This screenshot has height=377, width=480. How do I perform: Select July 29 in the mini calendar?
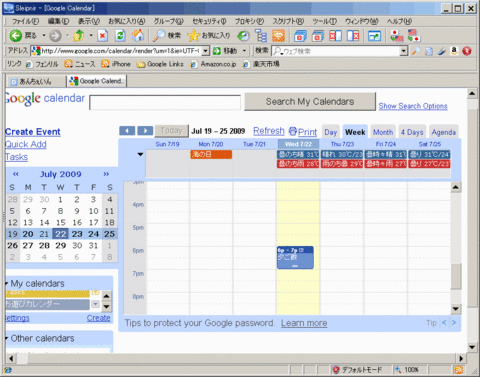coord(60,246)
